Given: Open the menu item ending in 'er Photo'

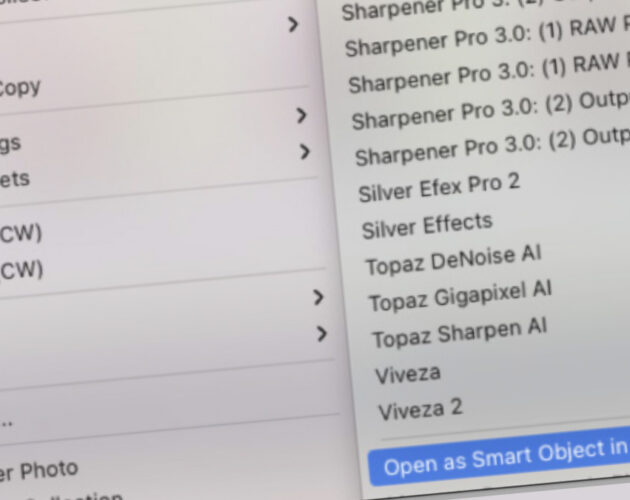Looking at the screenshot, I should click(x=39, y=471).
